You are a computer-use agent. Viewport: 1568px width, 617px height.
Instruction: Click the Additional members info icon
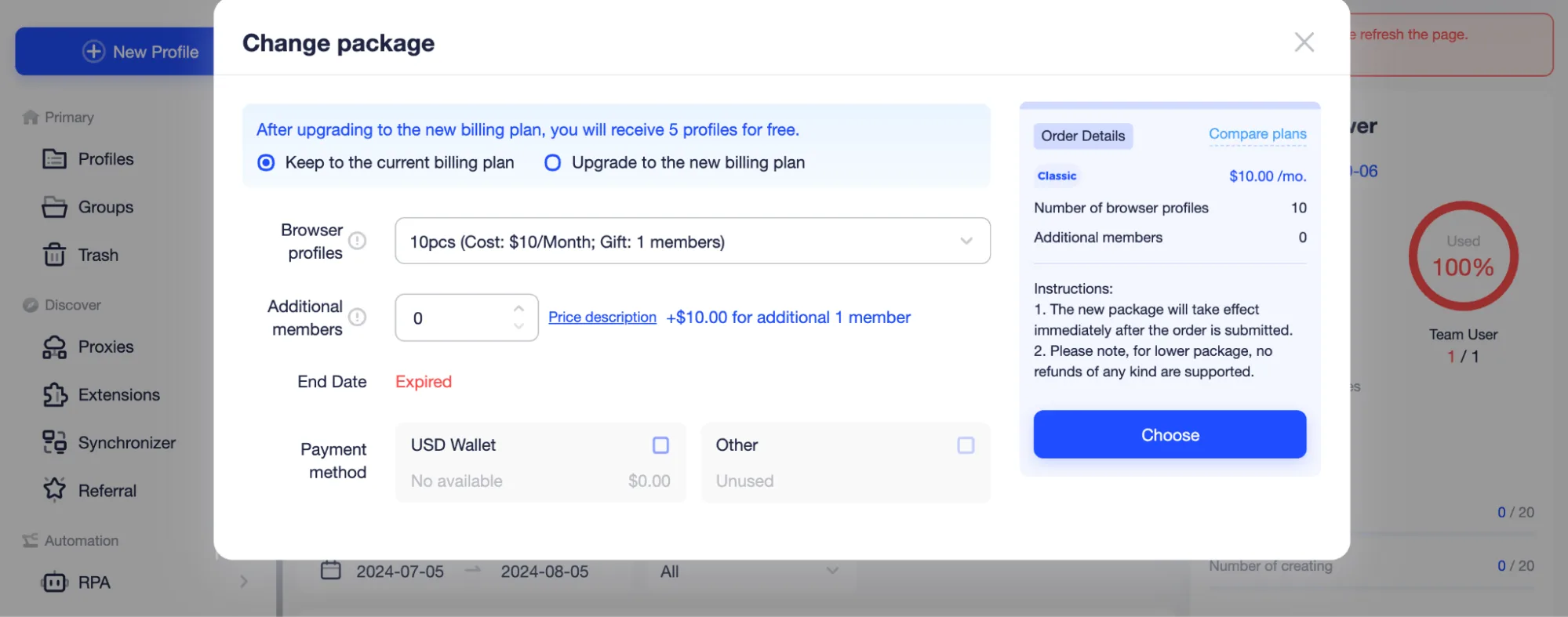click(357, 317)
